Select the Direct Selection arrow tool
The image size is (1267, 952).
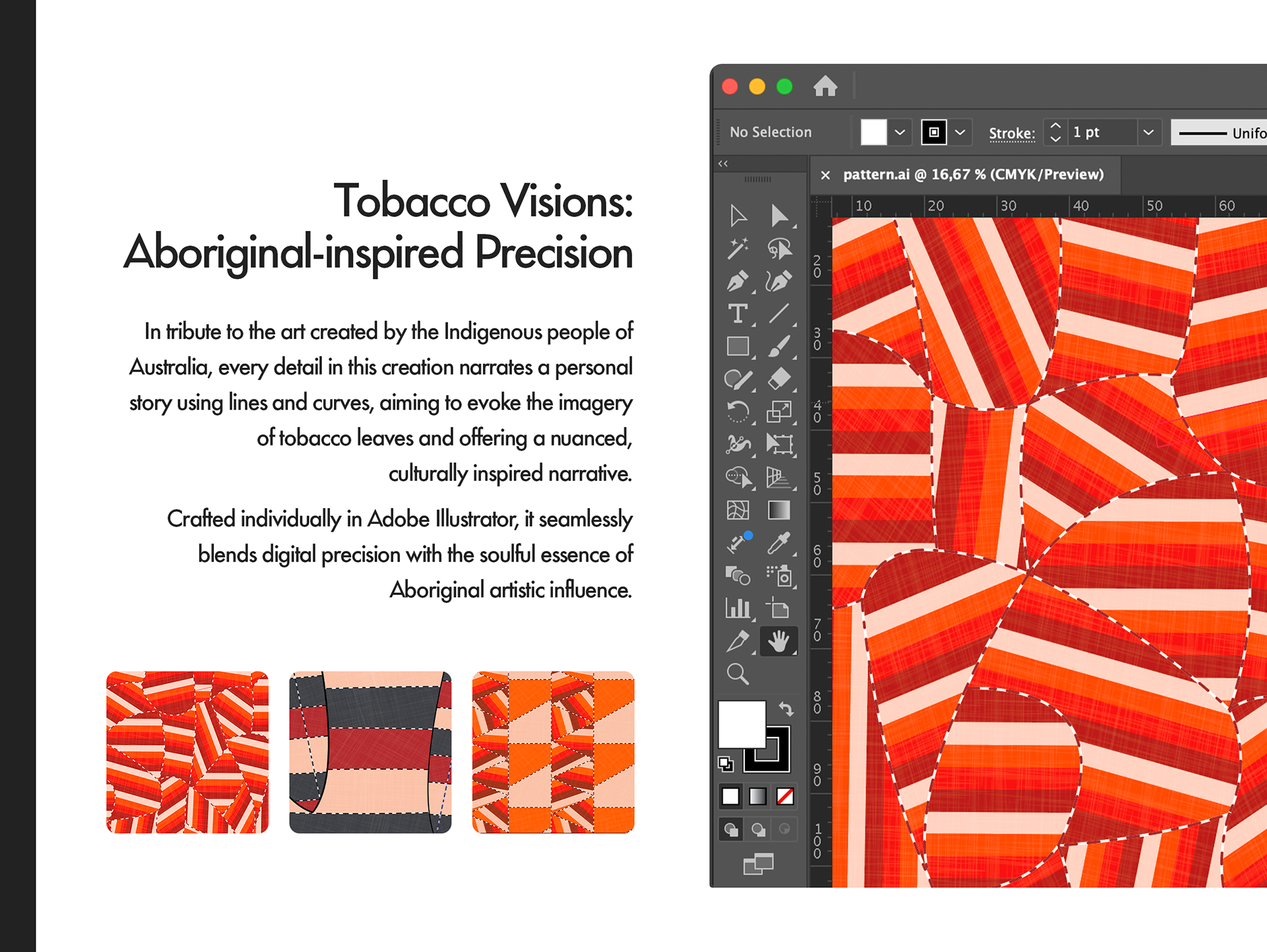tap(779, 216)
